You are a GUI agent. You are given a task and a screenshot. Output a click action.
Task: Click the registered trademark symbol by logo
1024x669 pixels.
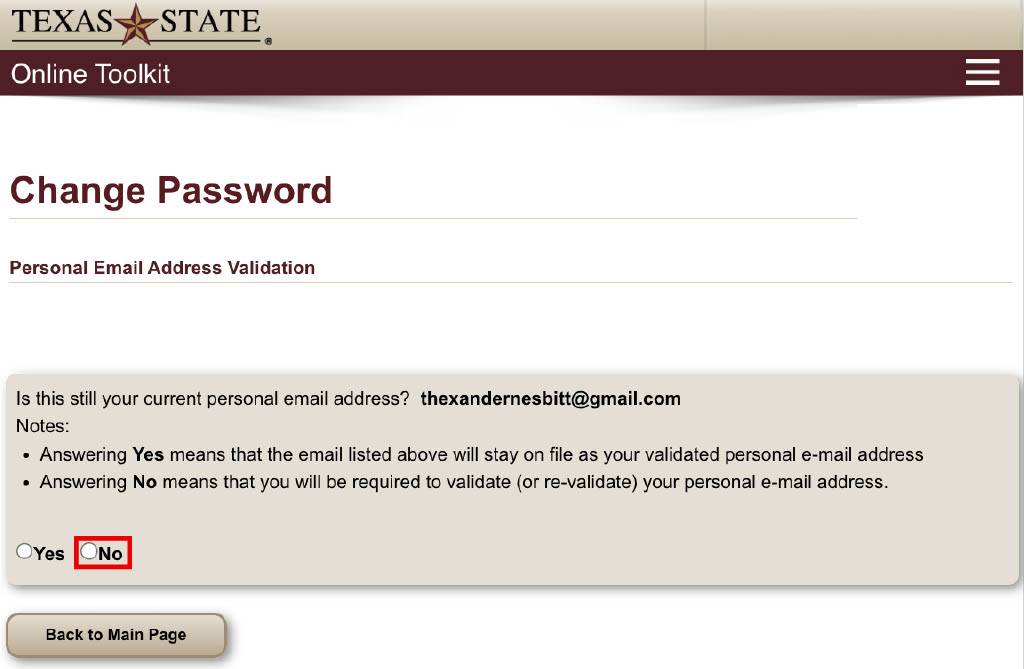pyautogui.click(x=268, y=42)
